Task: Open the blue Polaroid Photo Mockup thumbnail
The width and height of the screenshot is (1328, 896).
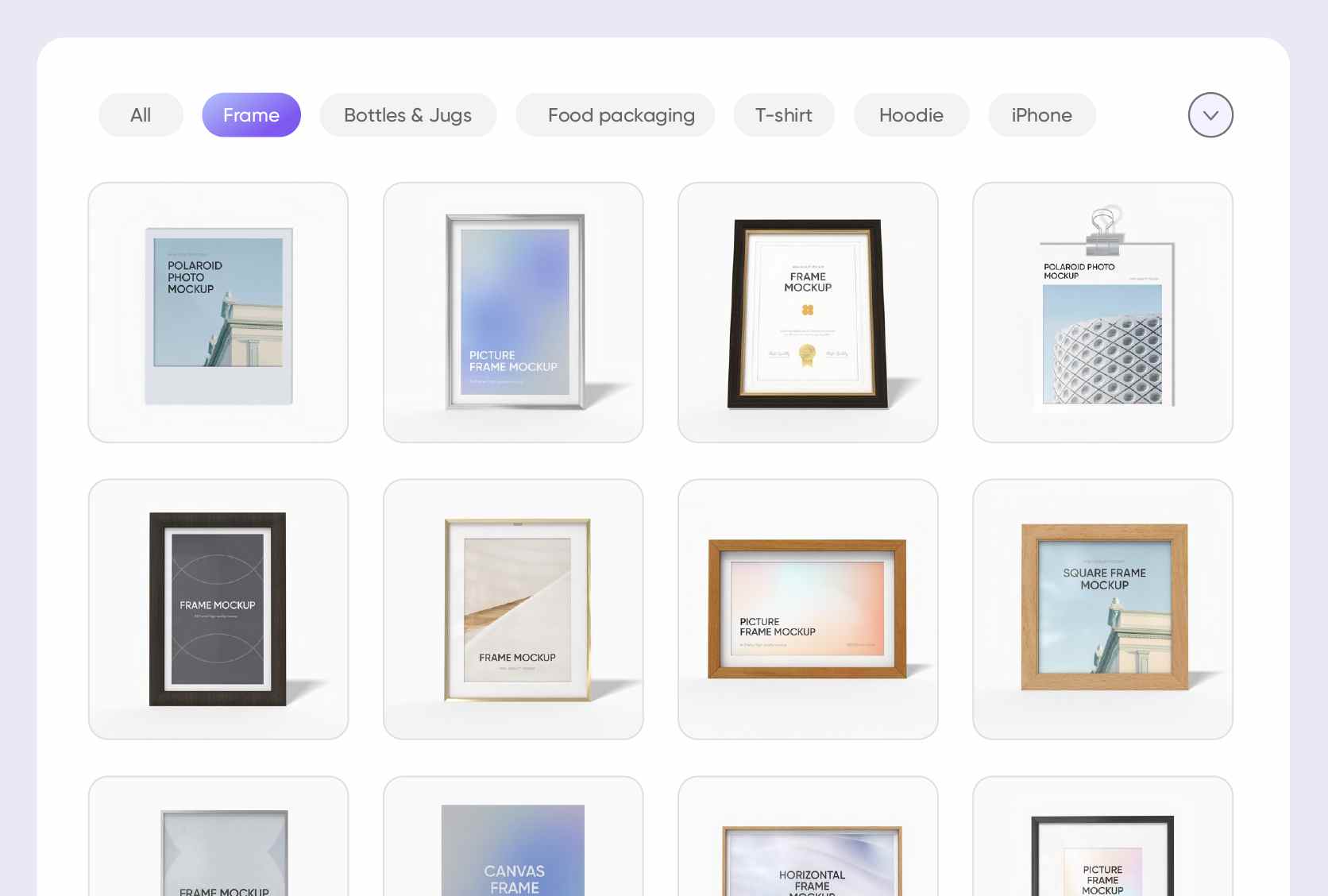Action: pos(218,313)
